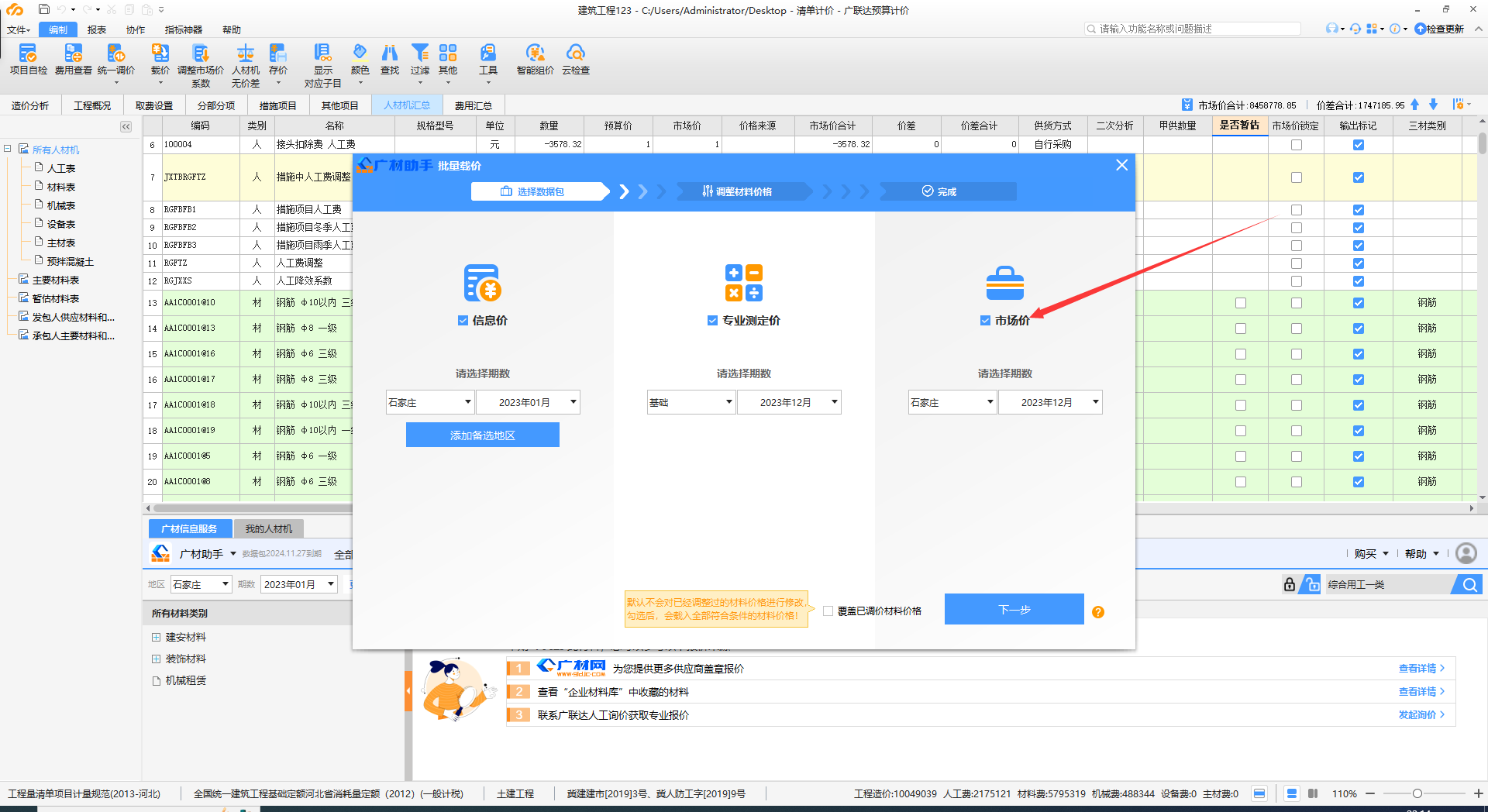1488x812 pixels.
Task: Click 检查更新 button
Action: 1439,29
